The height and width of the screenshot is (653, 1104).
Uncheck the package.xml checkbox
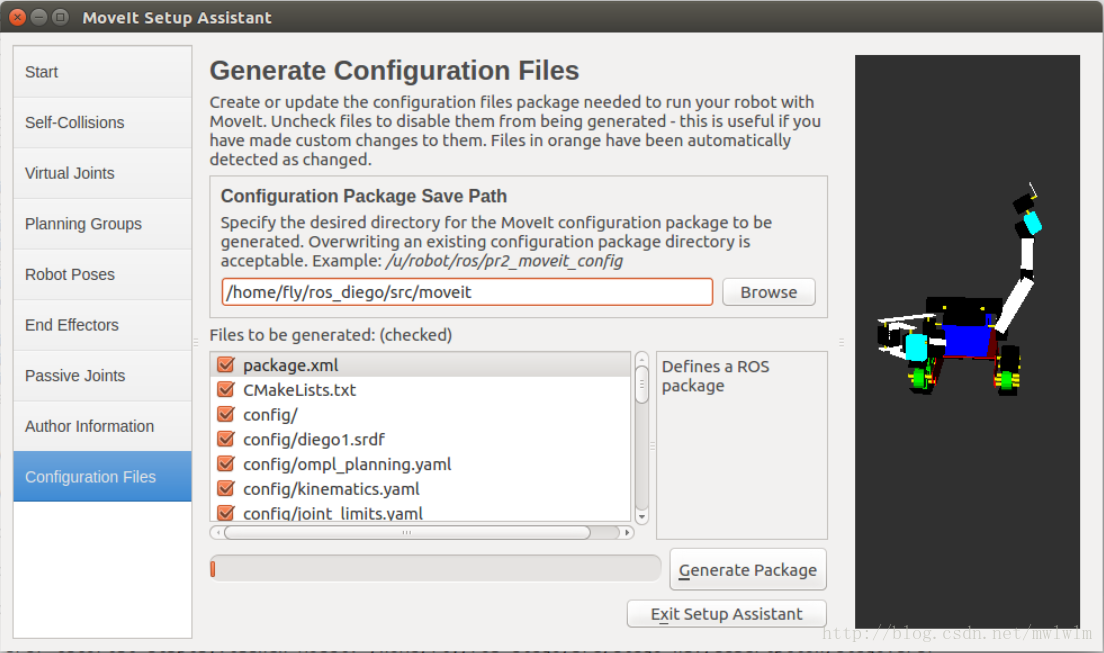[226, 365]
